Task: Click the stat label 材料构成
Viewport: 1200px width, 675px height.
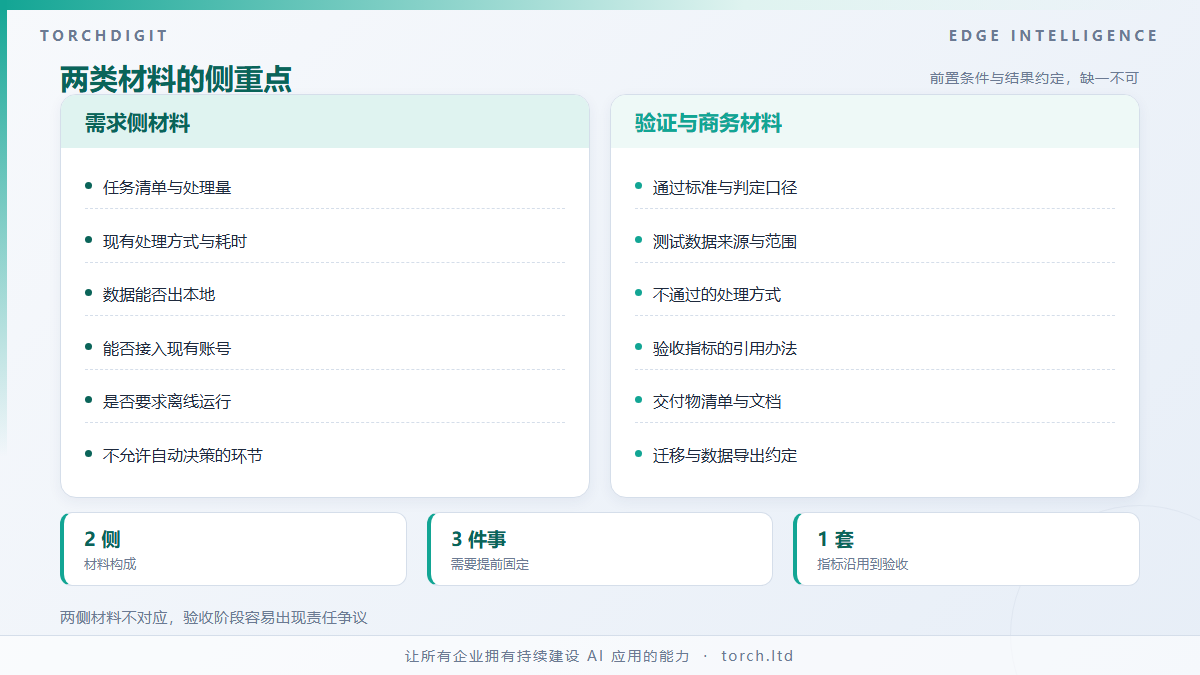Action: pyautogui.click(x=110, y=564)
